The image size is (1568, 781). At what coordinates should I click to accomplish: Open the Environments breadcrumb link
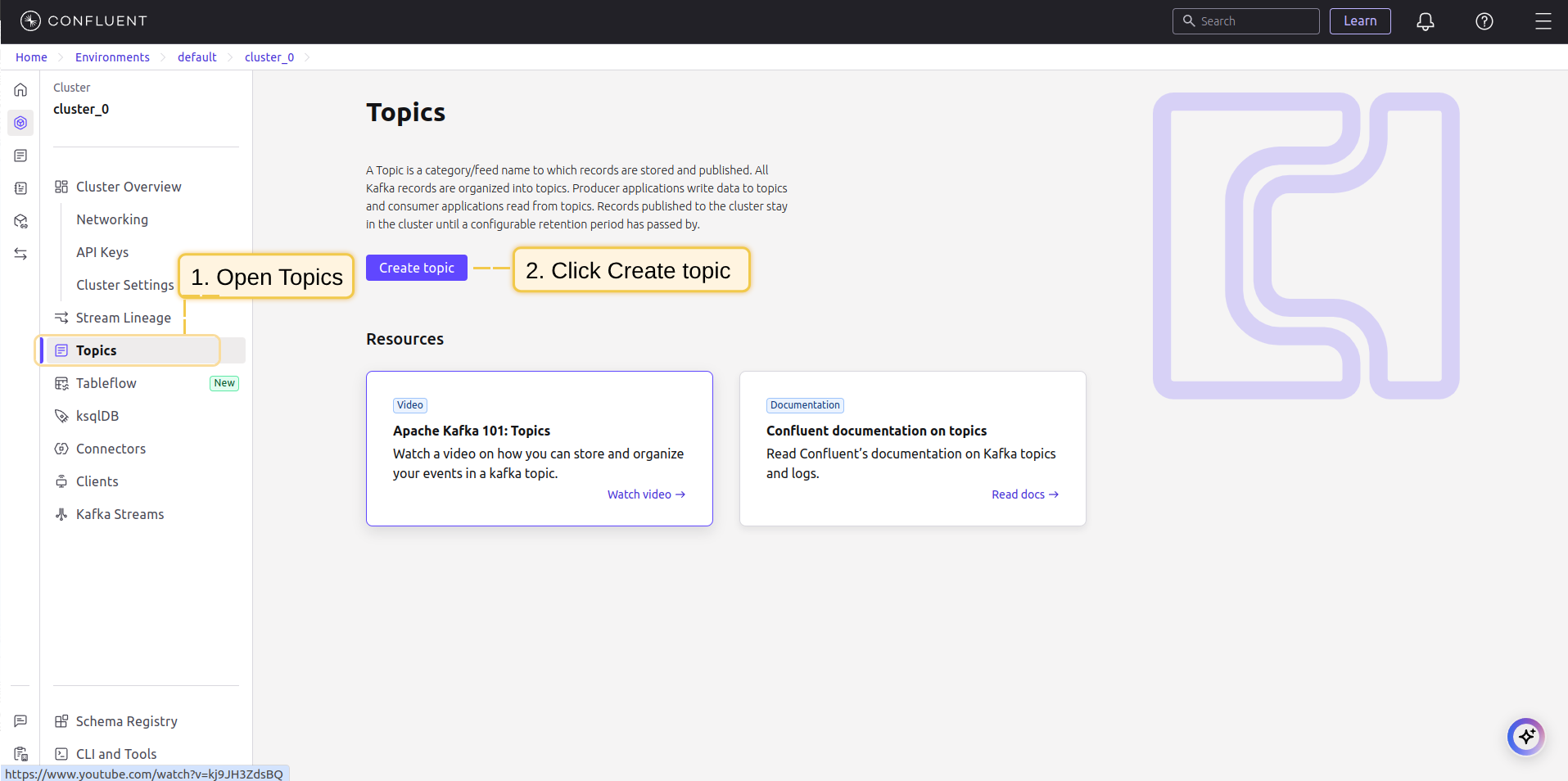(x=112, y=57)
